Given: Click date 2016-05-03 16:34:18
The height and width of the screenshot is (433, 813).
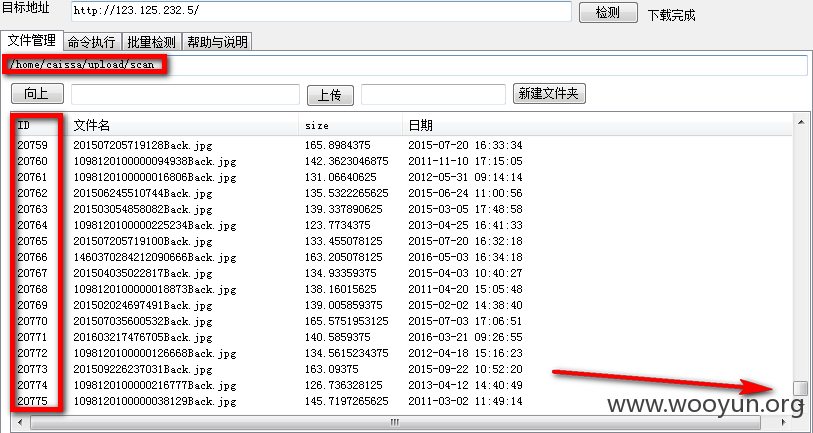Looking at the screenshot, I should pyautogui.click(x=465, y=258).
